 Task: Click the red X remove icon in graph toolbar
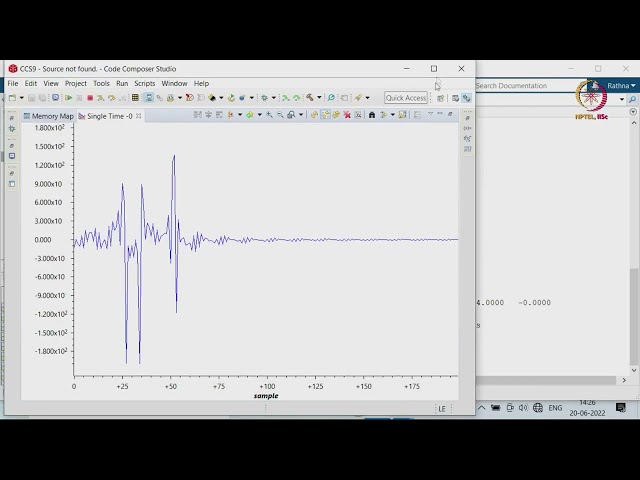click(347, 115)
